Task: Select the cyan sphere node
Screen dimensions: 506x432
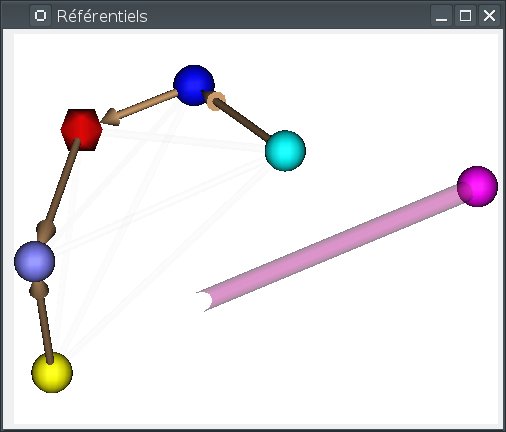Action: [x=285, y=151]
